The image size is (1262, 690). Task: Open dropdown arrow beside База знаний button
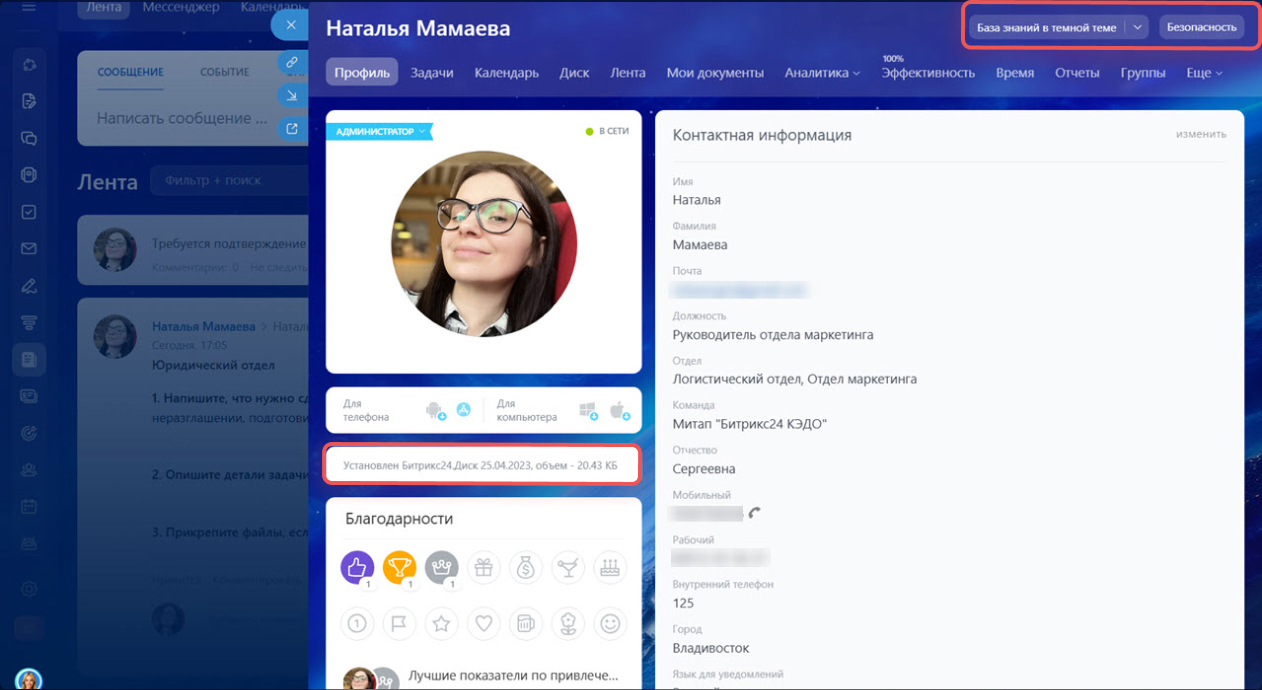pyautogui.click(x=1137, y=28)
